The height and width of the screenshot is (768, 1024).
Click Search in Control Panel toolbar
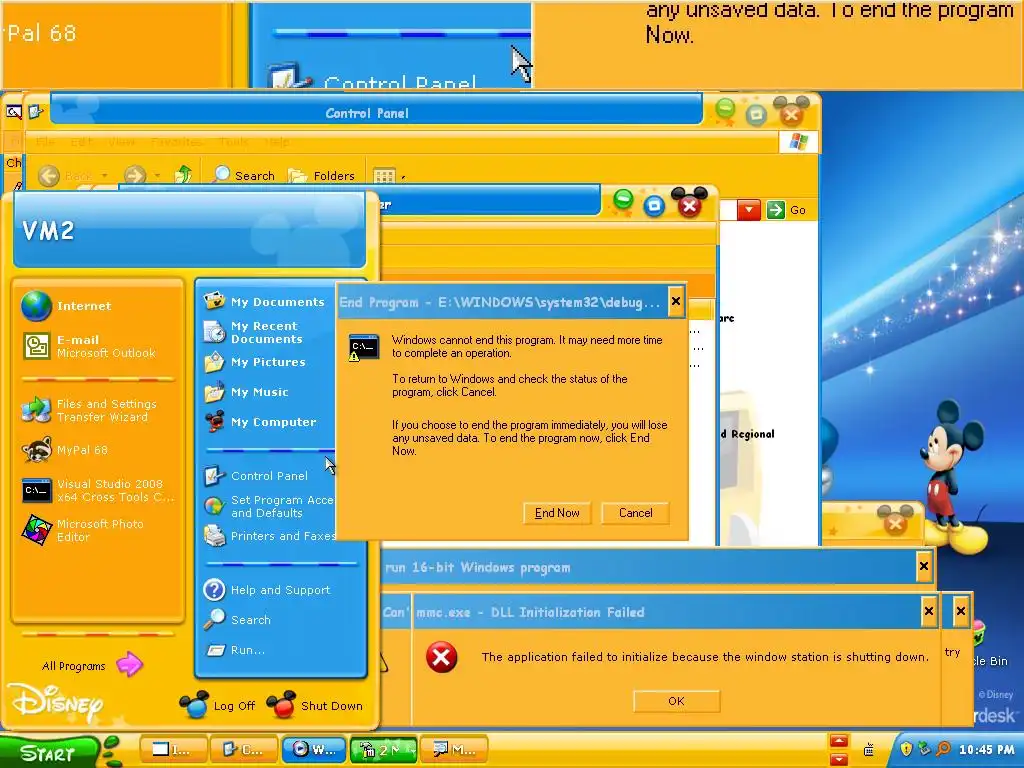246,175
